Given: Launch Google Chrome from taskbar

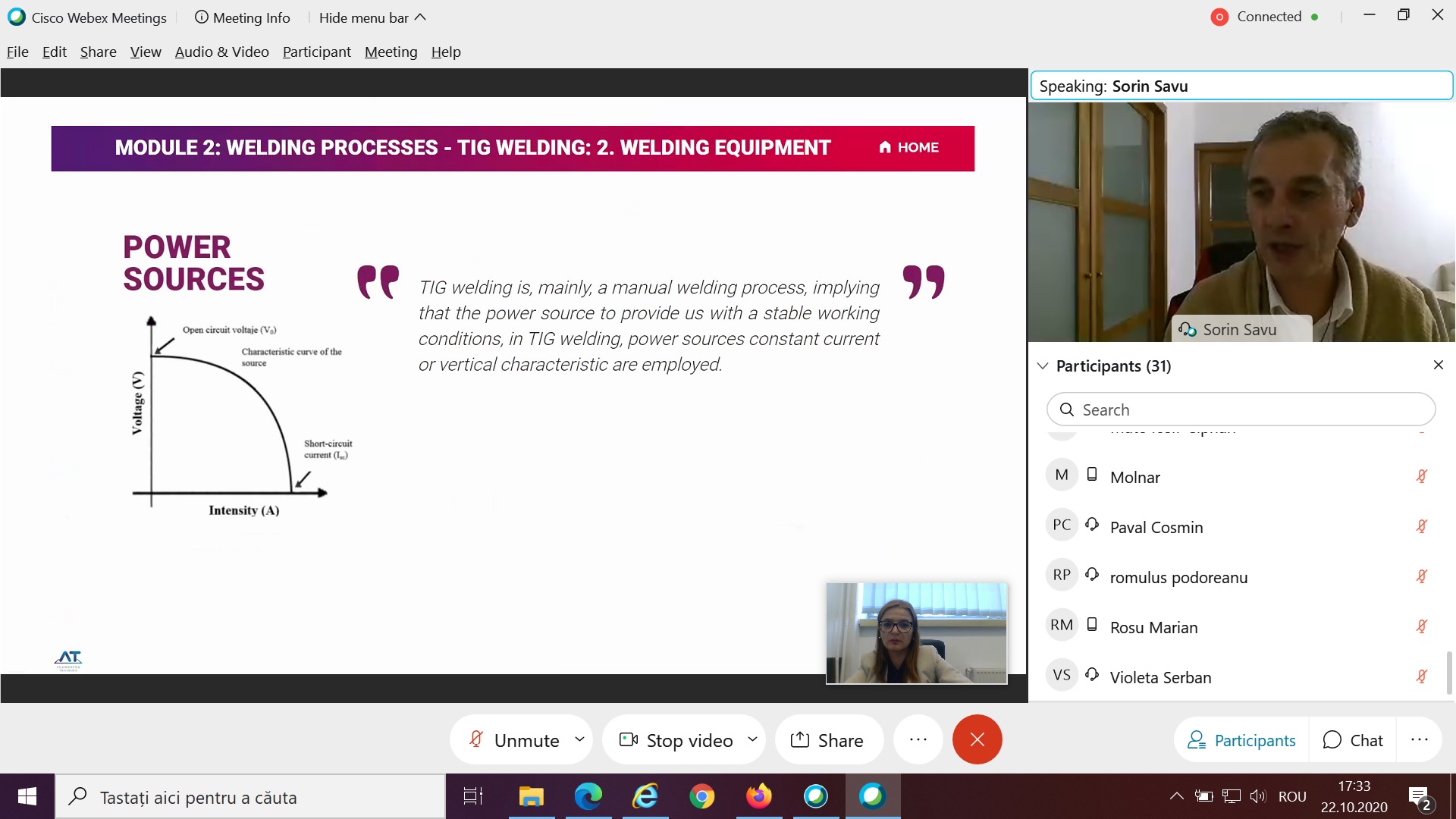Looking at the screenshot, I should click(x=701, y=796).
